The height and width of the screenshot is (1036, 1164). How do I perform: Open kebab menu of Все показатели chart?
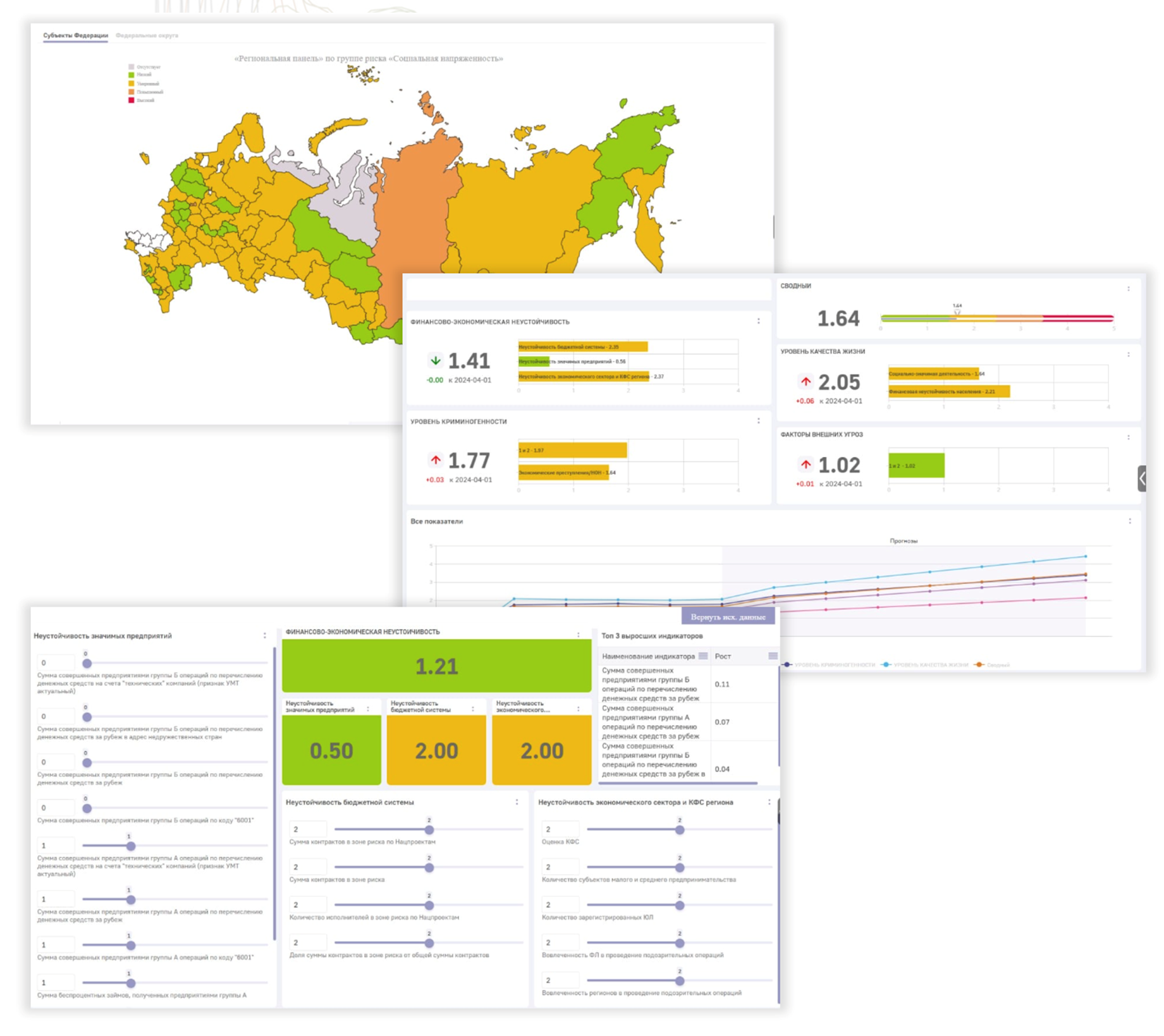pos(1129,521)
